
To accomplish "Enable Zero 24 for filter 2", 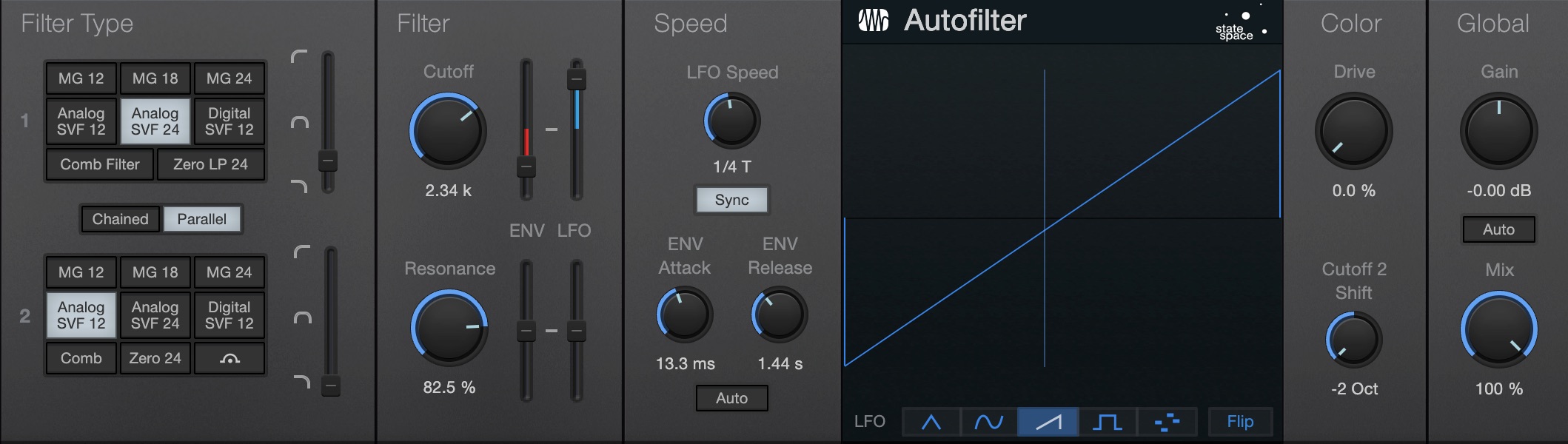I will coord(155,358).
